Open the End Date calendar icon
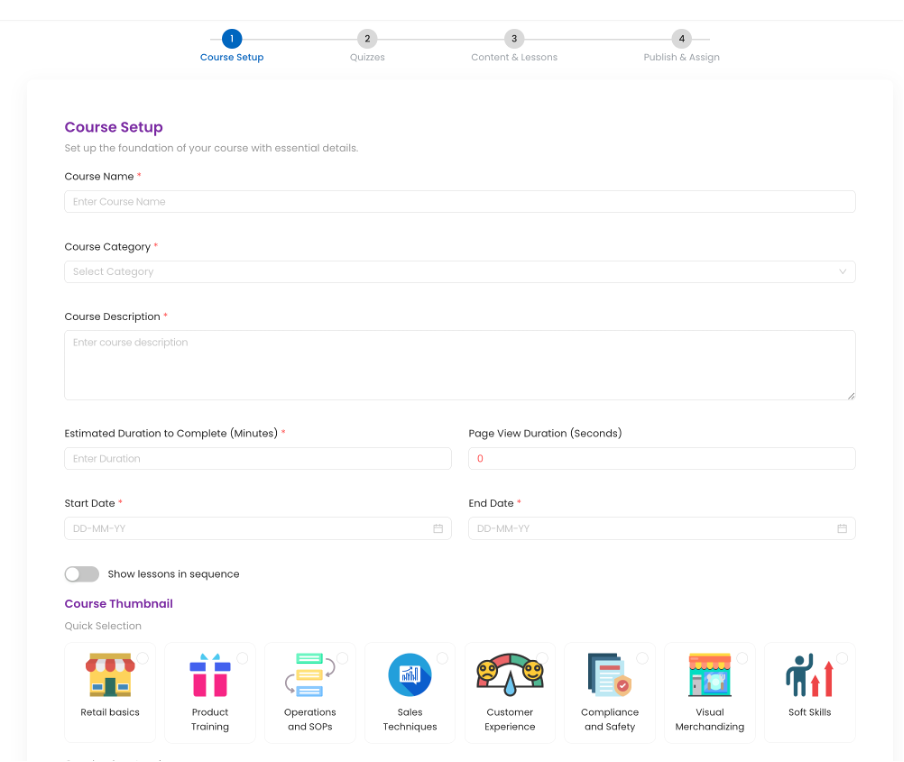The height and width of the screenshot is (762, 904). [x=842, y=529]
